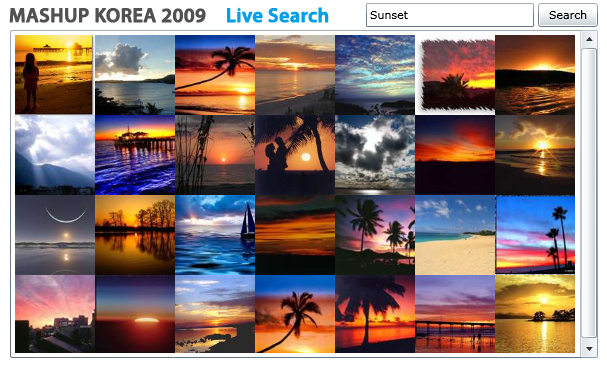Open the couple silhouette under palm thumbnail
The image size is (607, 367).
(295, 155)
